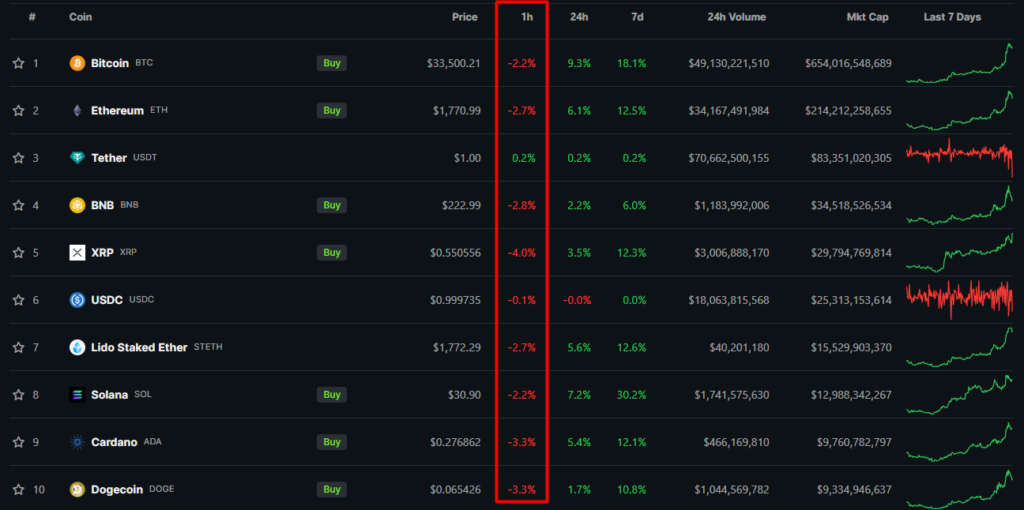The height and width of the screenshot is (510, 1024).
Task: Sort table by Mkt Cap header
Action: 867,17
